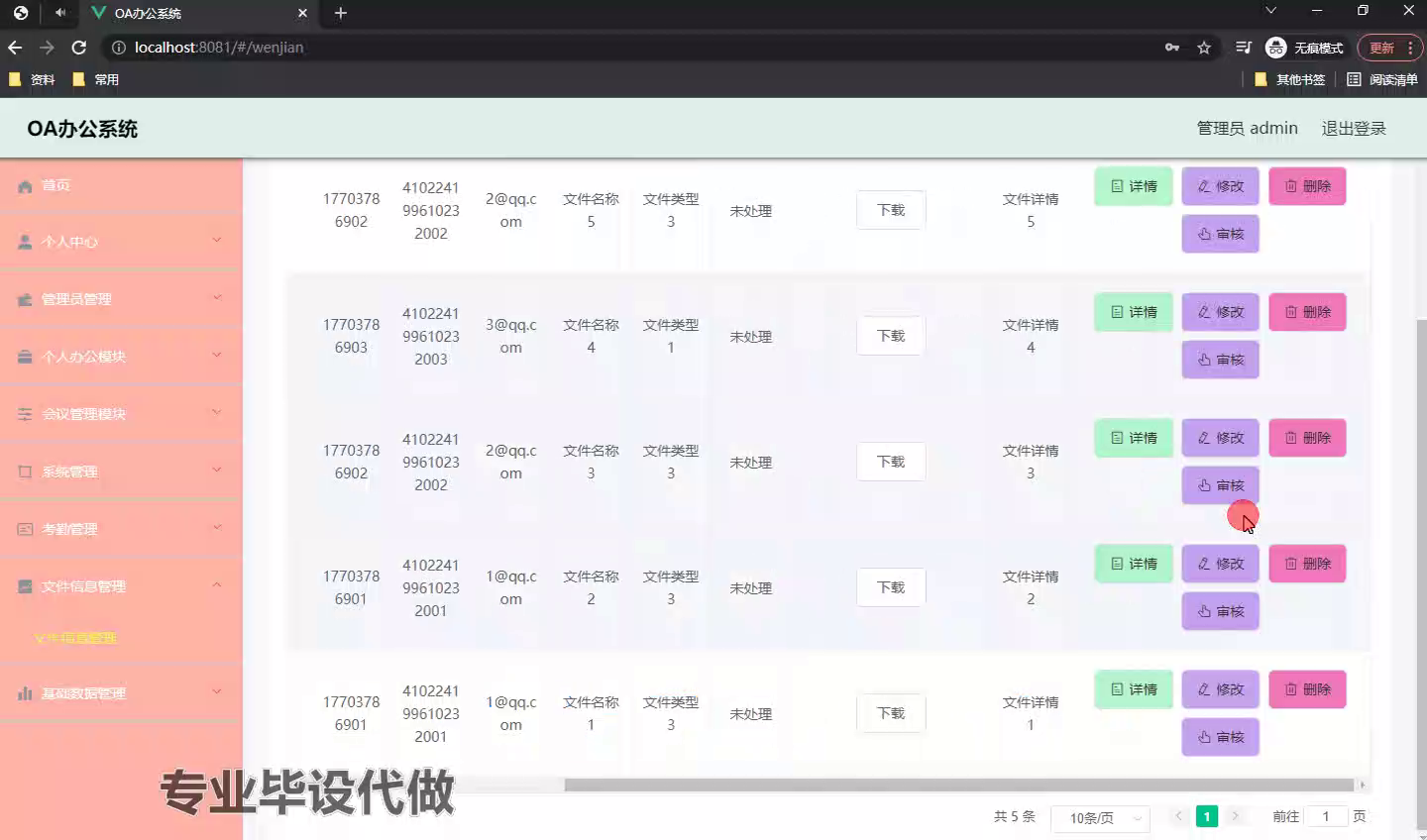This screenshot has height=840, width=1427.
Task: Click the vertical page scrollbar
Action: [1421, 575]
